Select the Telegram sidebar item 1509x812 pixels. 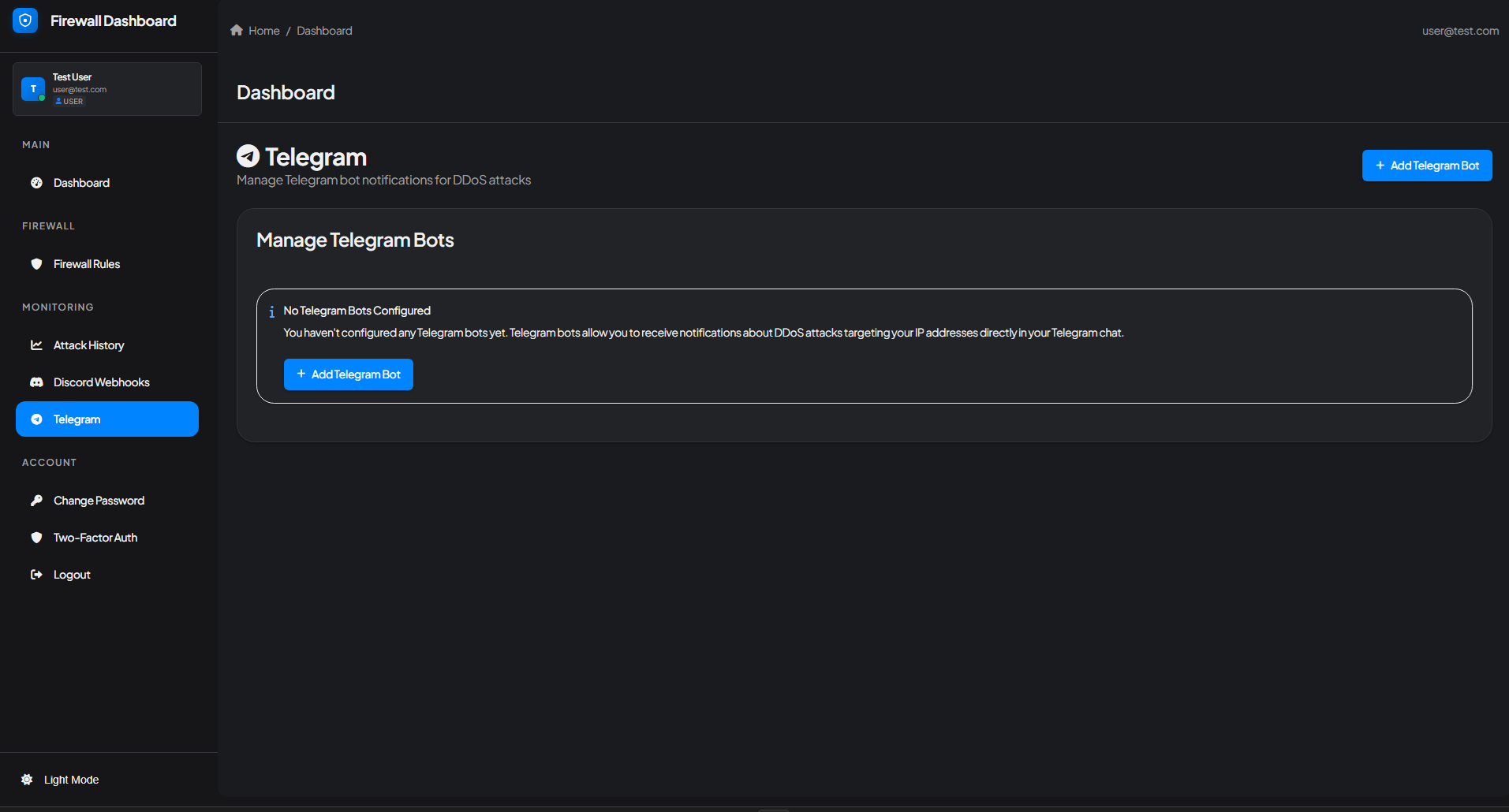click(x=107, y=419)
